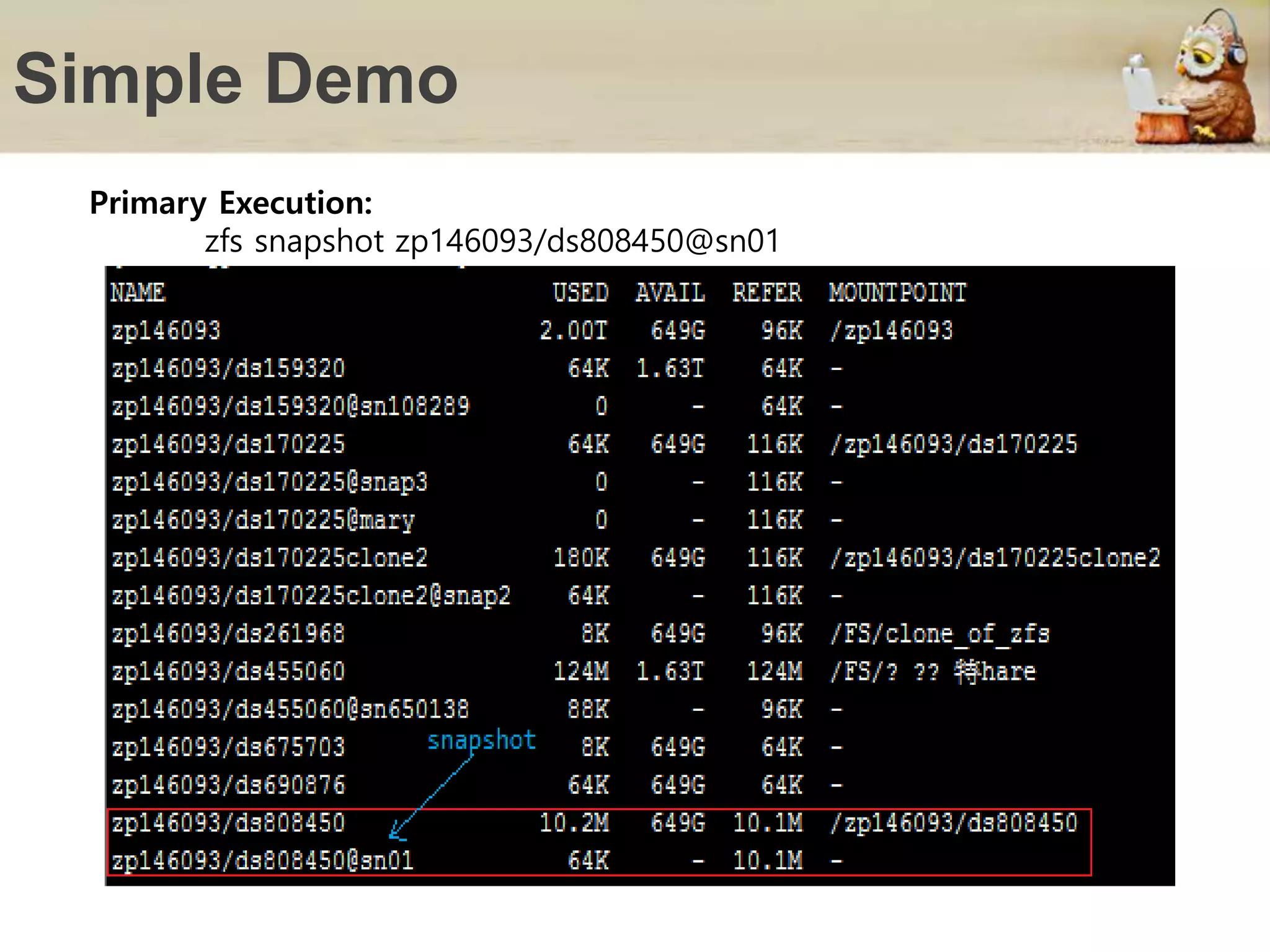1270x952 pixels.
Task: Select snapshot 'zp146093/ds808450@sn01'
Action: point(262,861)
